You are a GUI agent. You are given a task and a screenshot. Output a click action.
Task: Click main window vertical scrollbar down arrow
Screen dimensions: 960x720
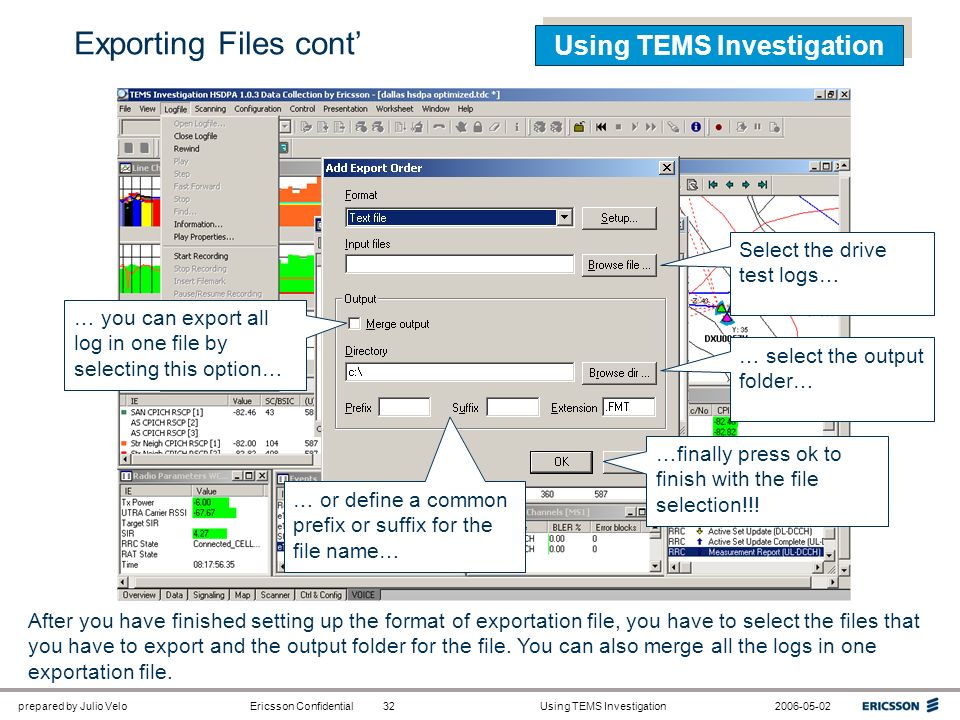(x=844, y=570)
